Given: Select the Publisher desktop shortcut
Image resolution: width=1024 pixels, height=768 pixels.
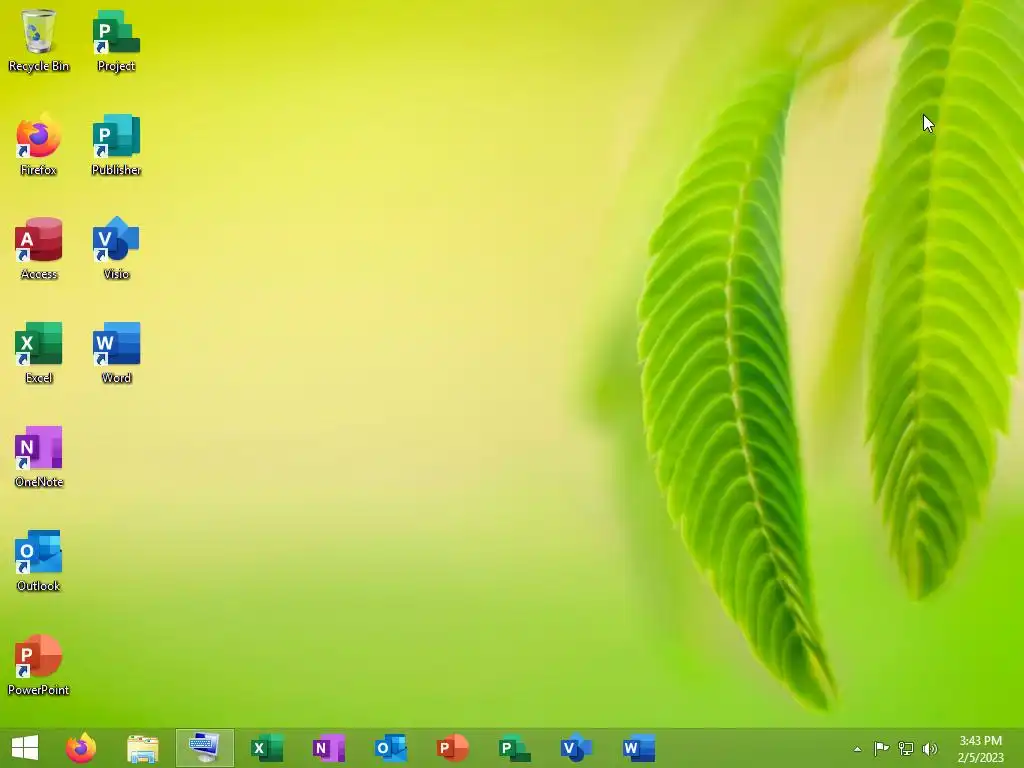Looking at the screenshot, I should [x=116, y=144].
